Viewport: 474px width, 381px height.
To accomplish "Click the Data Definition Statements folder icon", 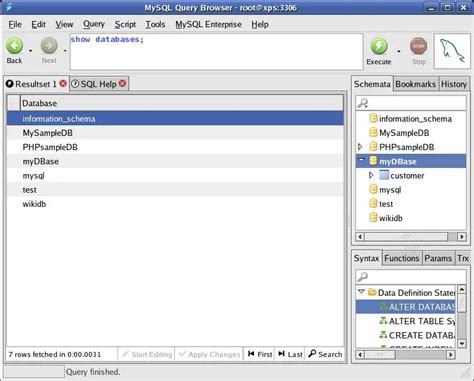I will click(372, 292).
